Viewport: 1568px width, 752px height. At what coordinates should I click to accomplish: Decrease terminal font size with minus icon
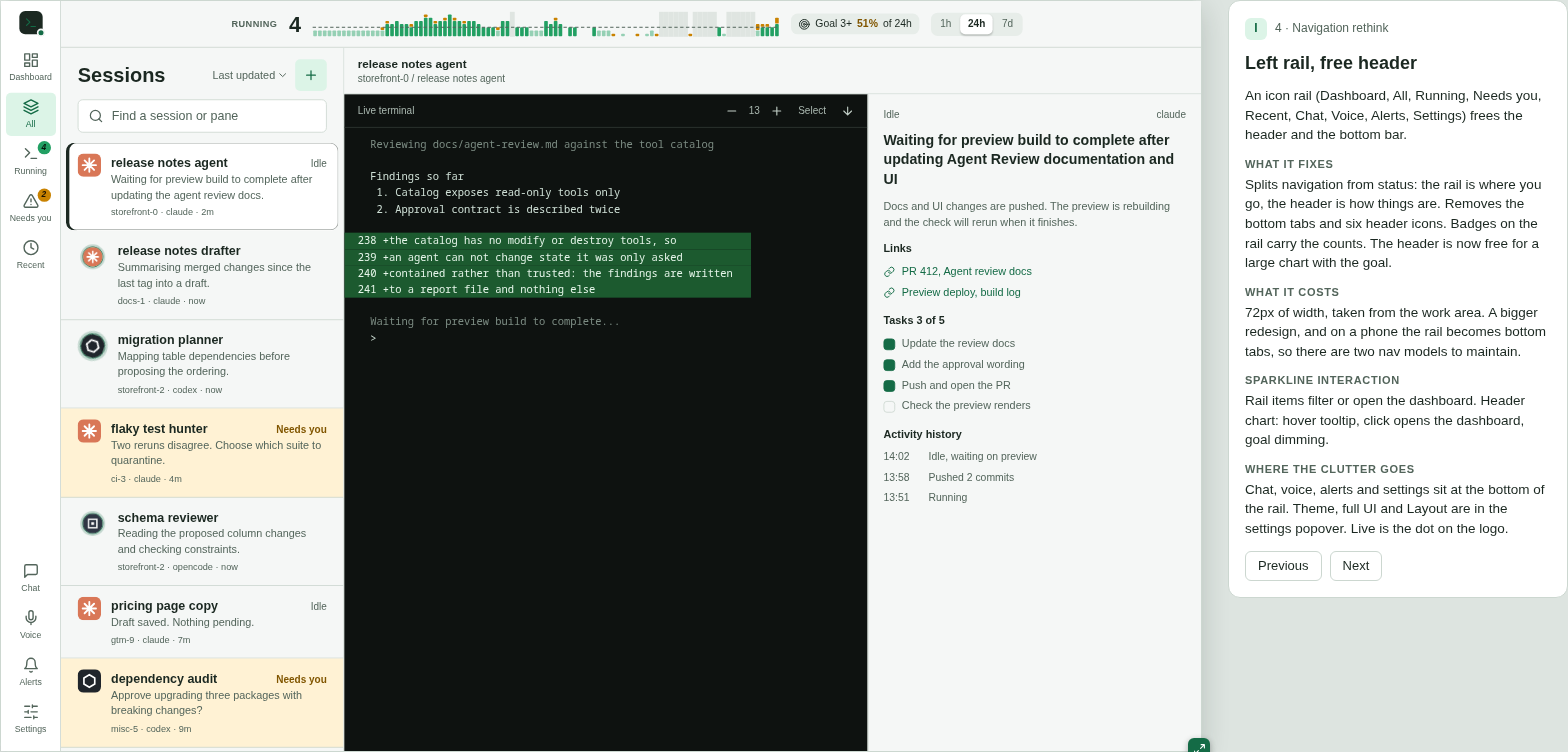pyautogui.click(x=731, y=111)
